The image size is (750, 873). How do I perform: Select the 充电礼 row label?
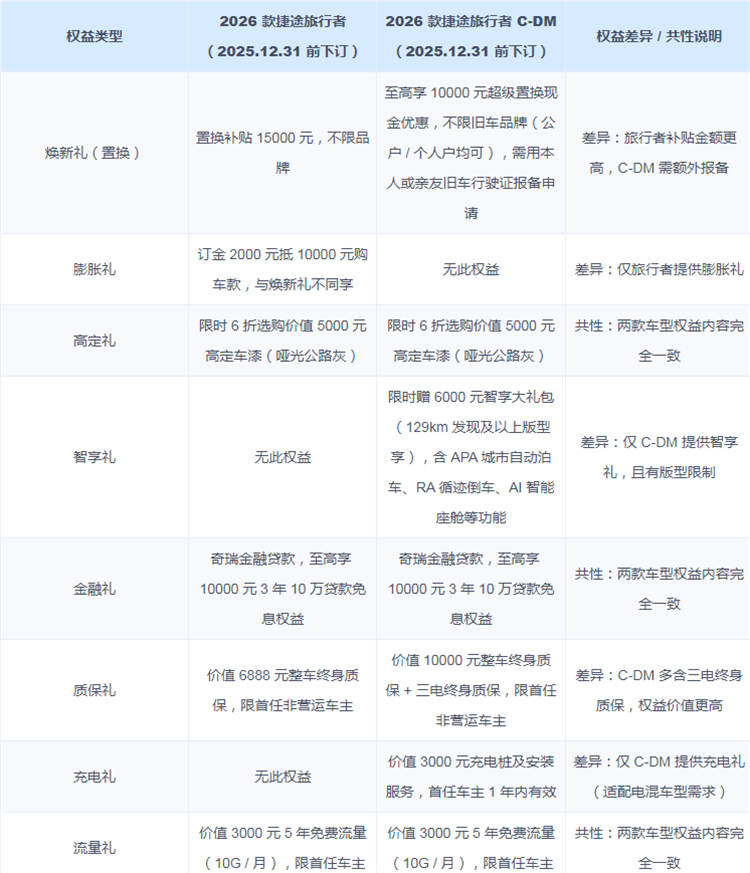(94, 776)
